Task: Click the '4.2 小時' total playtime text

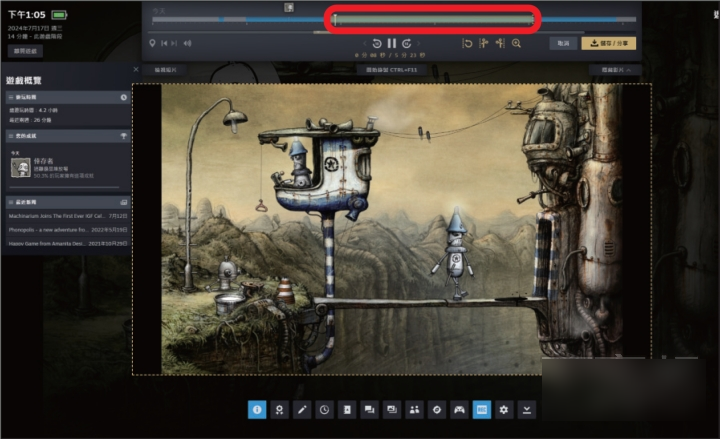Action: tap(48, 110)
